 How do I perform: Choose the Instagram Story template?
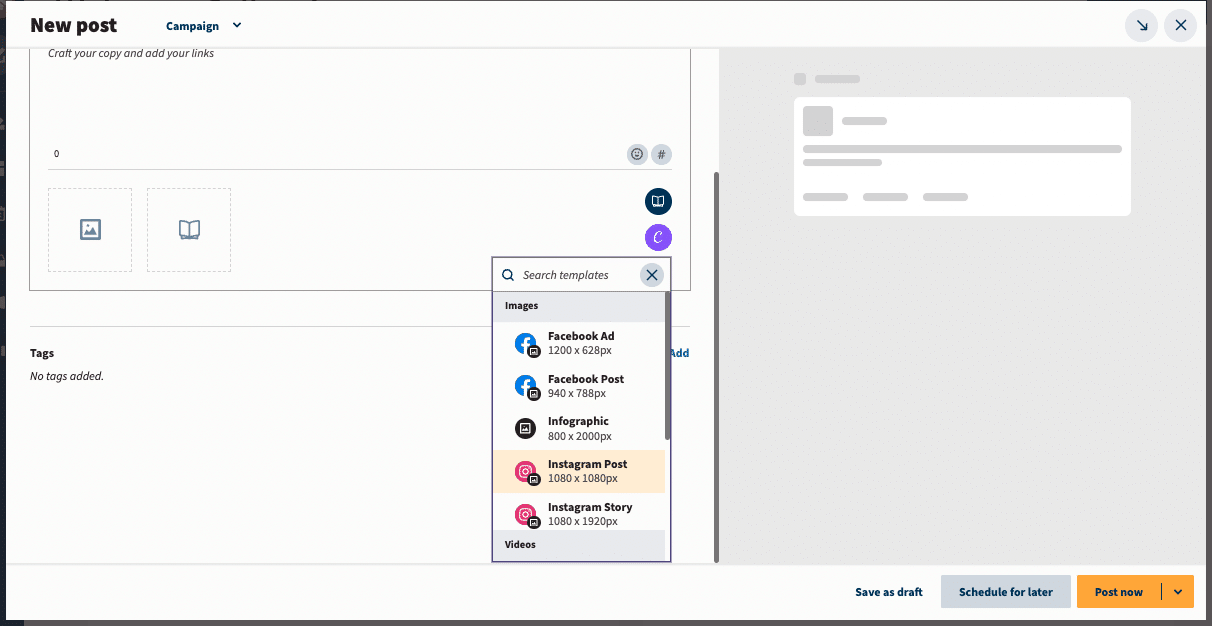[589, 514]
